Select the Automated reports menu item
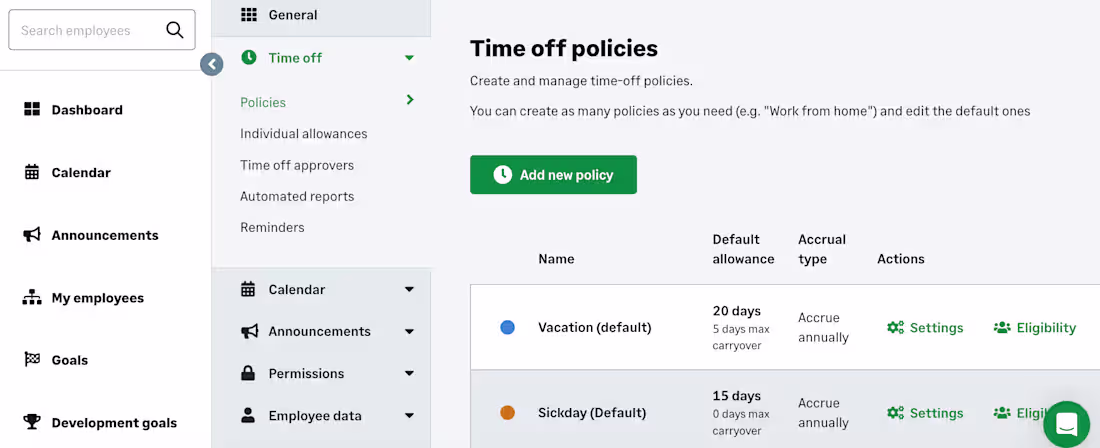 click(297, 196)
